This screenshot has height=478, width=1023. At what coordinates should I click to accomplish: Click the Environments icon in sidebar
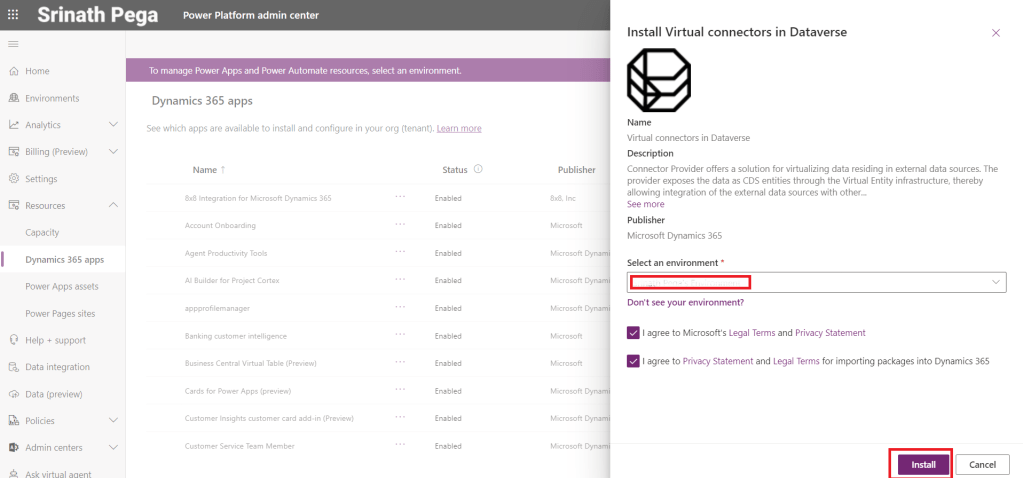pyautogui.click(x=14, y=98)
